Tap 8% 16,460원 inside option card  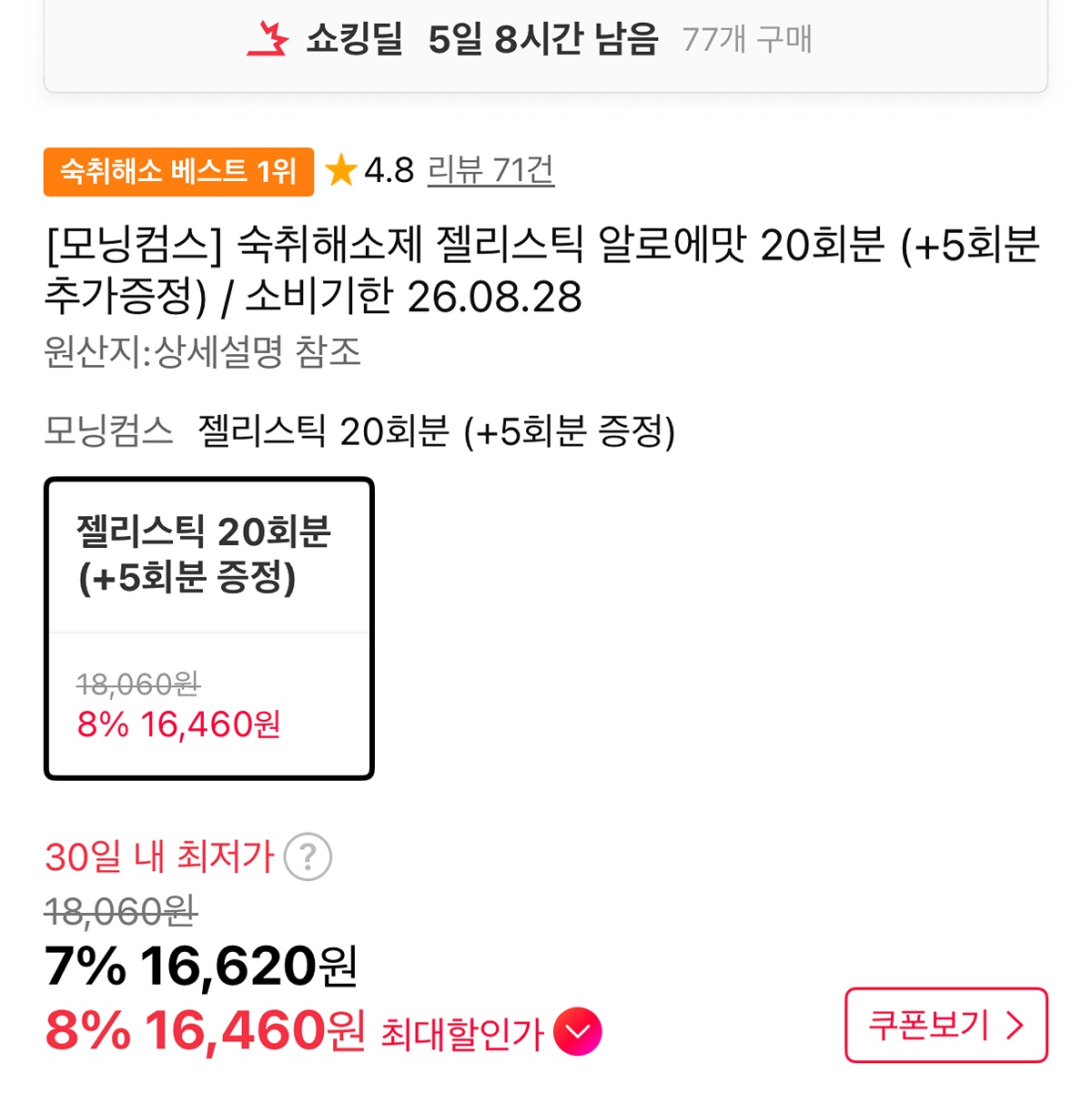[x=178, y=724]
